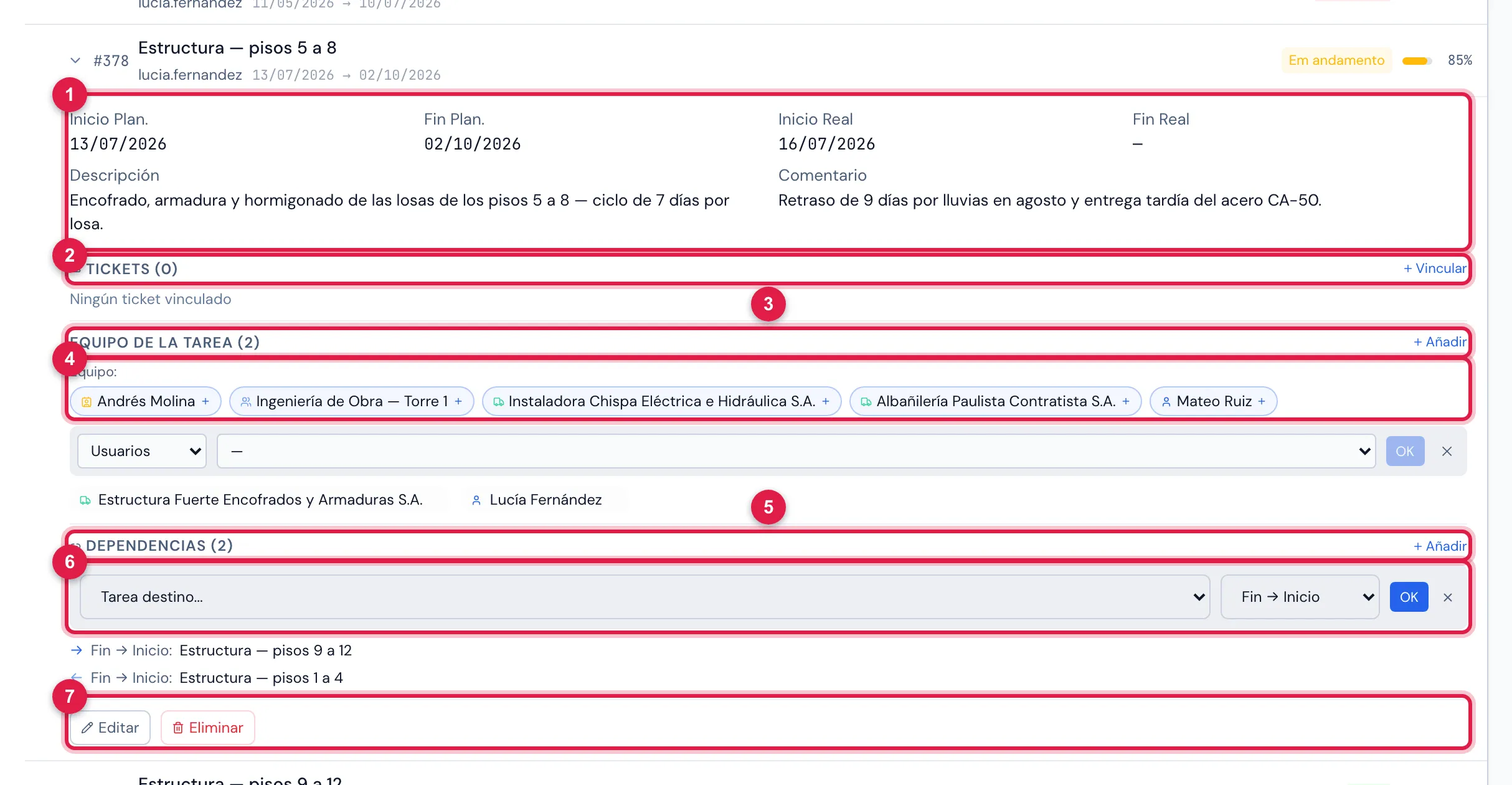The height and width of the screenshot is (785, 1512).
Task: Close the team member add row
Action: [x=1447, y=451]
